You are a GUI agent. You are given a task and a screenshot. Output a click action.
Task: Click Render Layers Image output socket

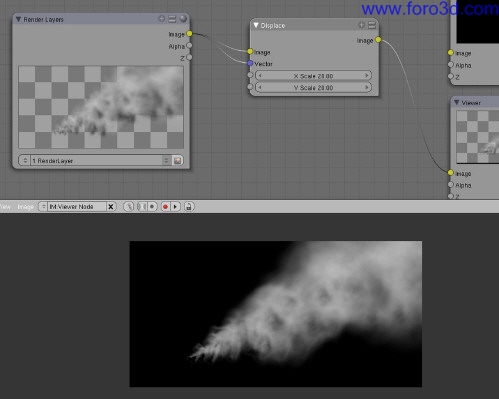click(x=189, y=34)
